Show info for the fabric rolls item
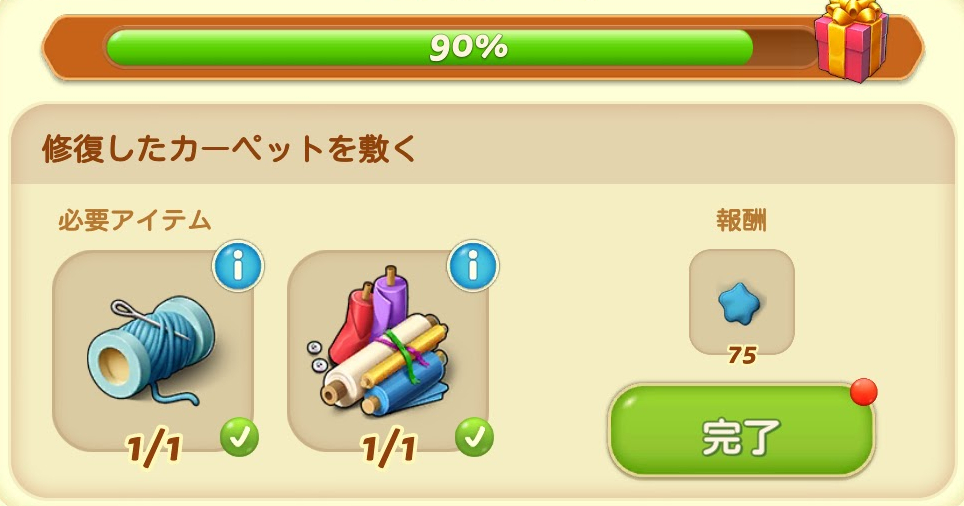Viewport: 964px width, 506px height. pos(473,266)
